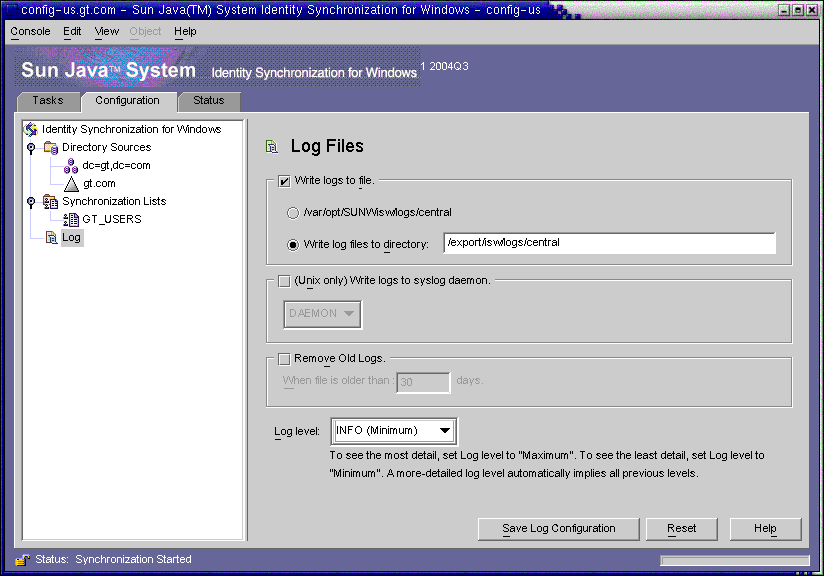
Task: Collapse the Directory Sources tree node
Action: 31,148
